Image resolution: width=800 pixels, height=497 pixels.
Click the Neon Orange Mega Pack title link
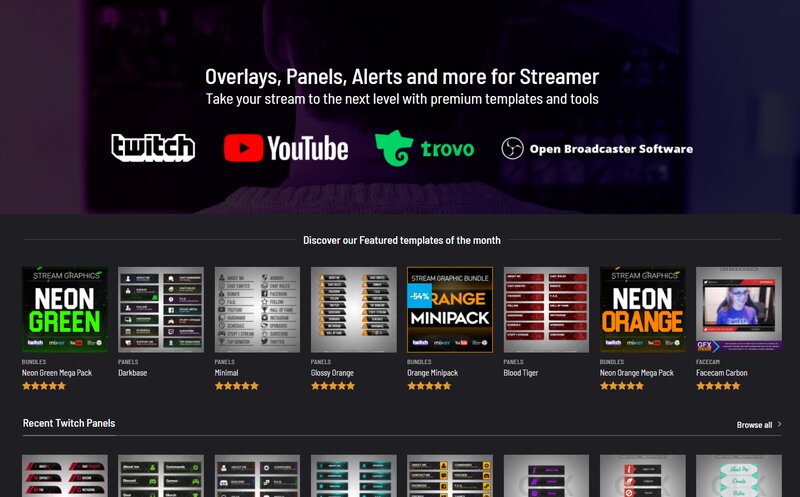coord(637,373)
